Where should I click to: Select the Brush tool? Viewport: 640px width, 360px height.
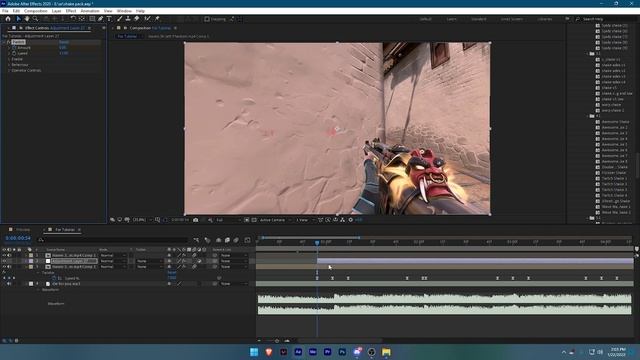click(x=120, y=19)
